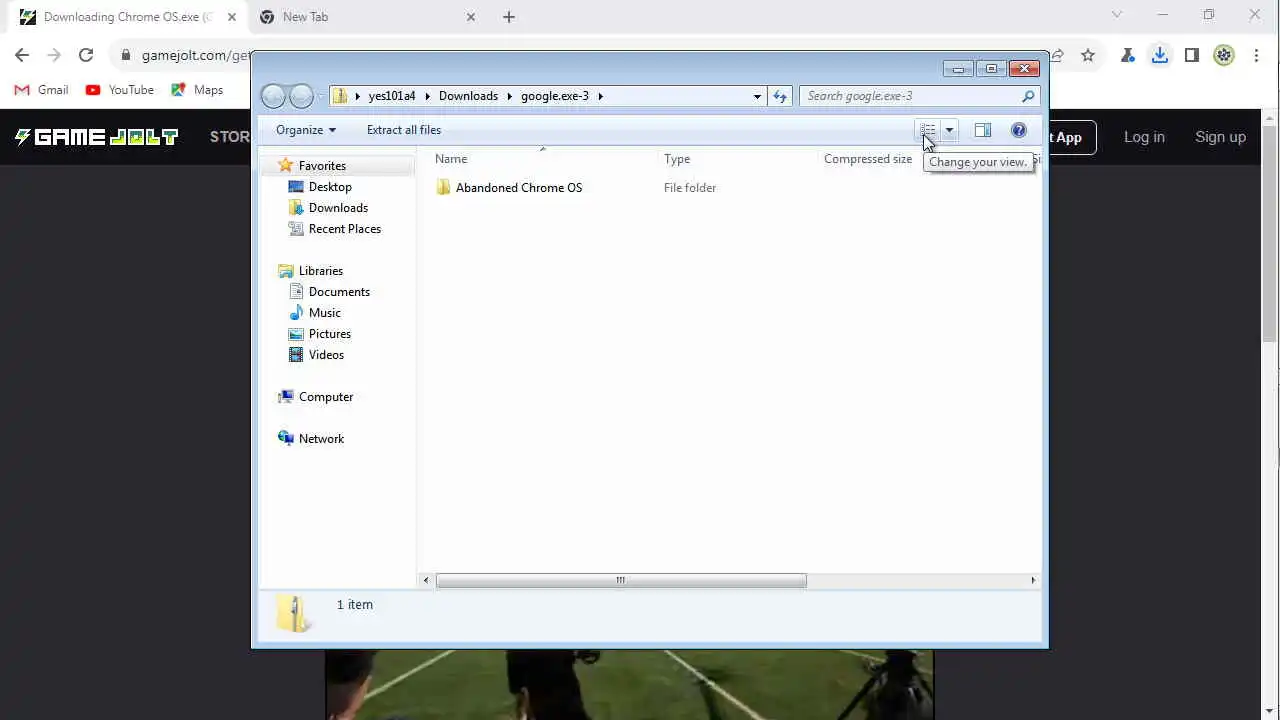
Task: Open Chrome tab search chevron
Action: click(x=1117, y=15)
